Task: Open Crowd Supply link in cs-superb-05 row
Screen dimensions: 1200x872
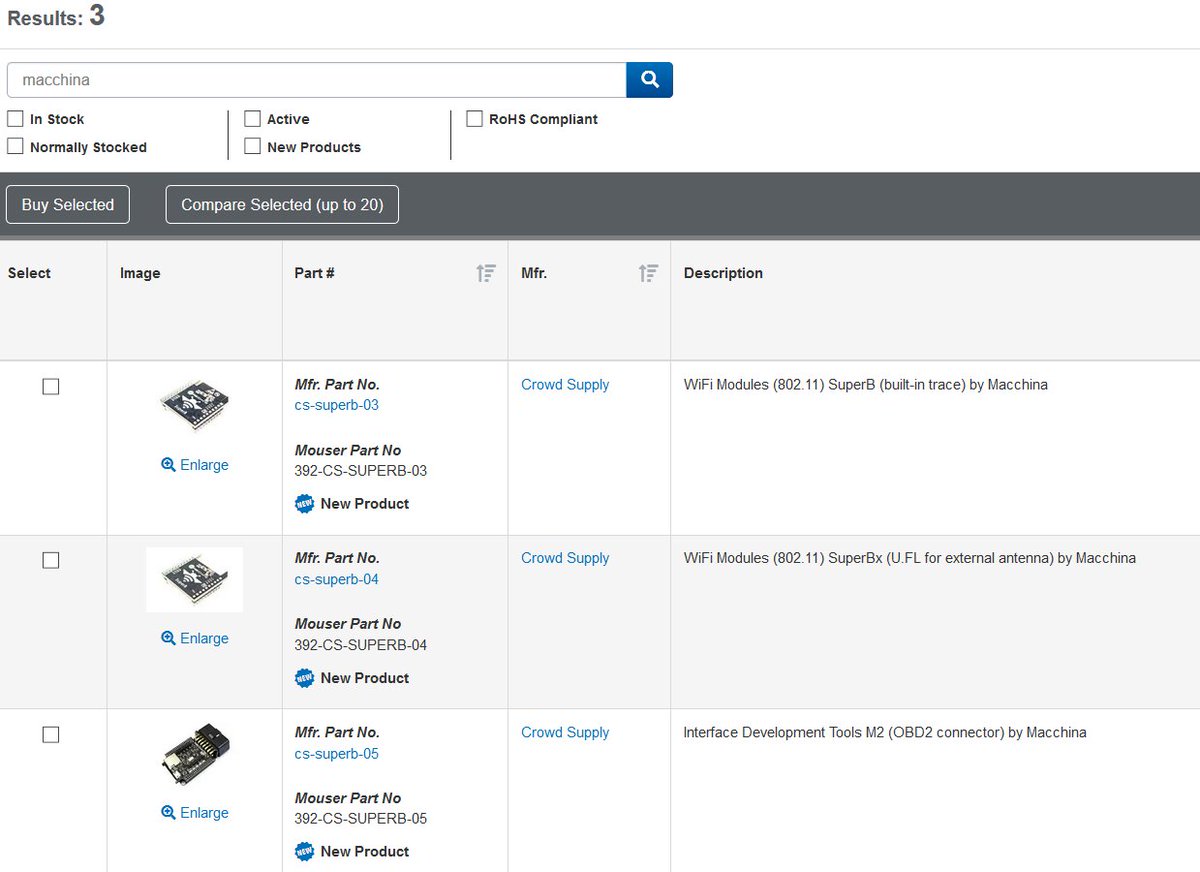Action: click(565, 733)
